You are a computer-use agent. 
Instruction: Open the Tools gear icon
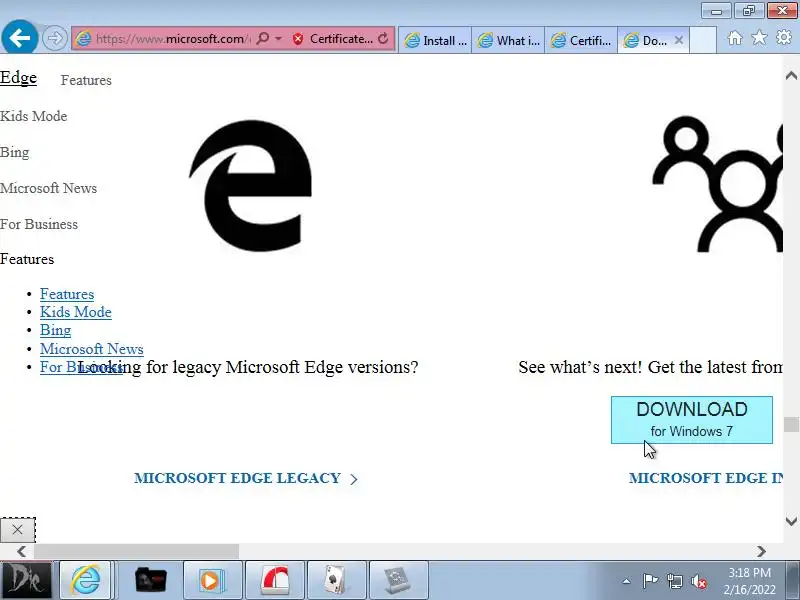pyautogui.click(x=784, y=37)
